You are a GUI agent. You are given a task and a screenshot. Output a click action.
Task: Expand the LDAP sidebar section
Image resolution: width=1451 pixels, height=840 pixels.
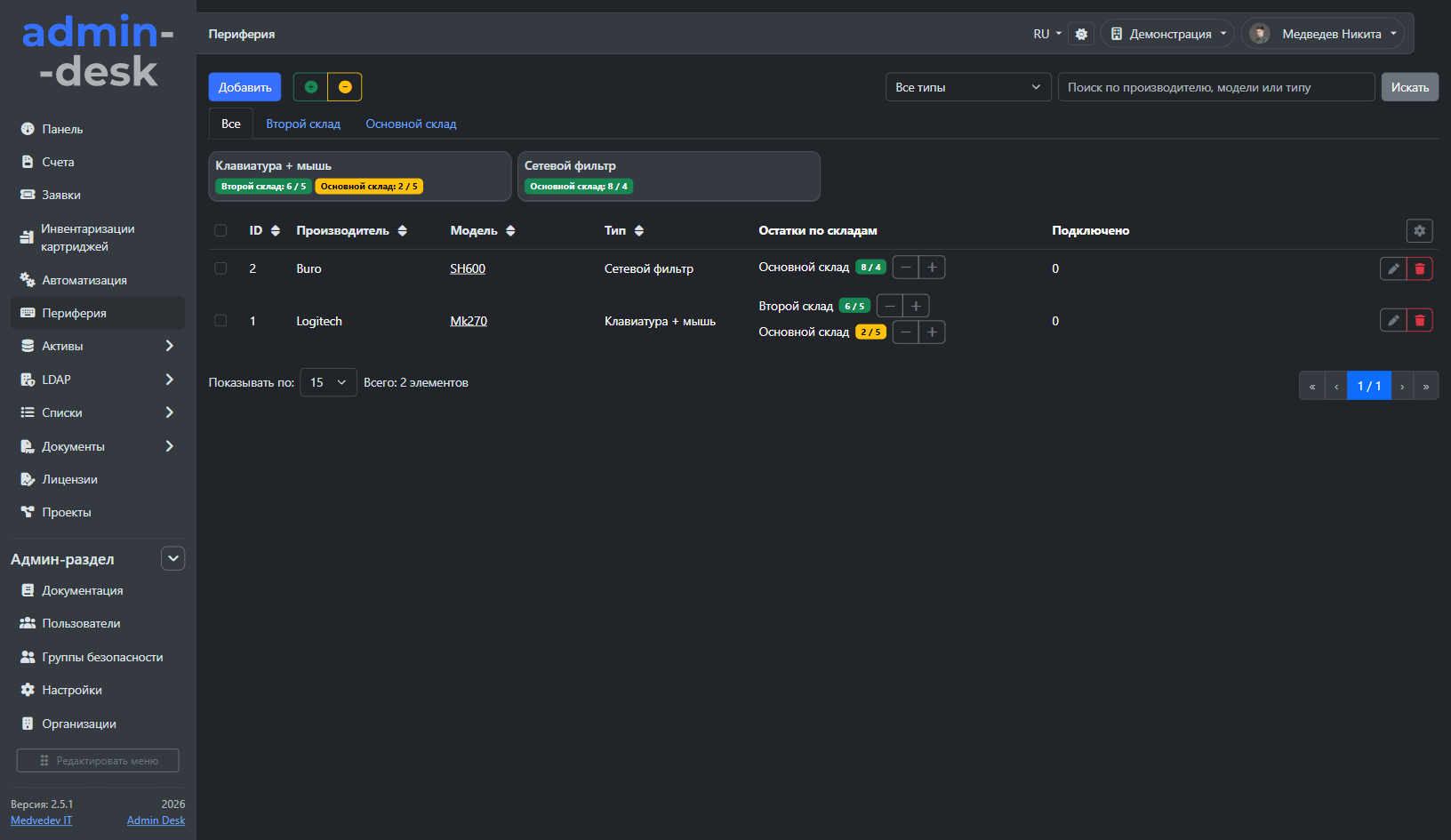click(98, 380)
